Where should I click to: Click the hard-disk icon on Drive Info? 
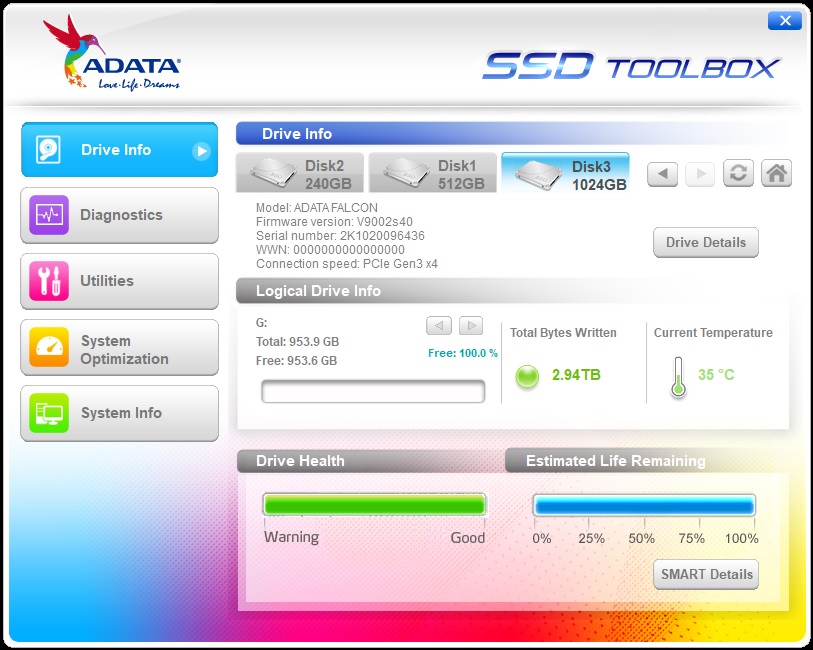click(x=48, y=150)
